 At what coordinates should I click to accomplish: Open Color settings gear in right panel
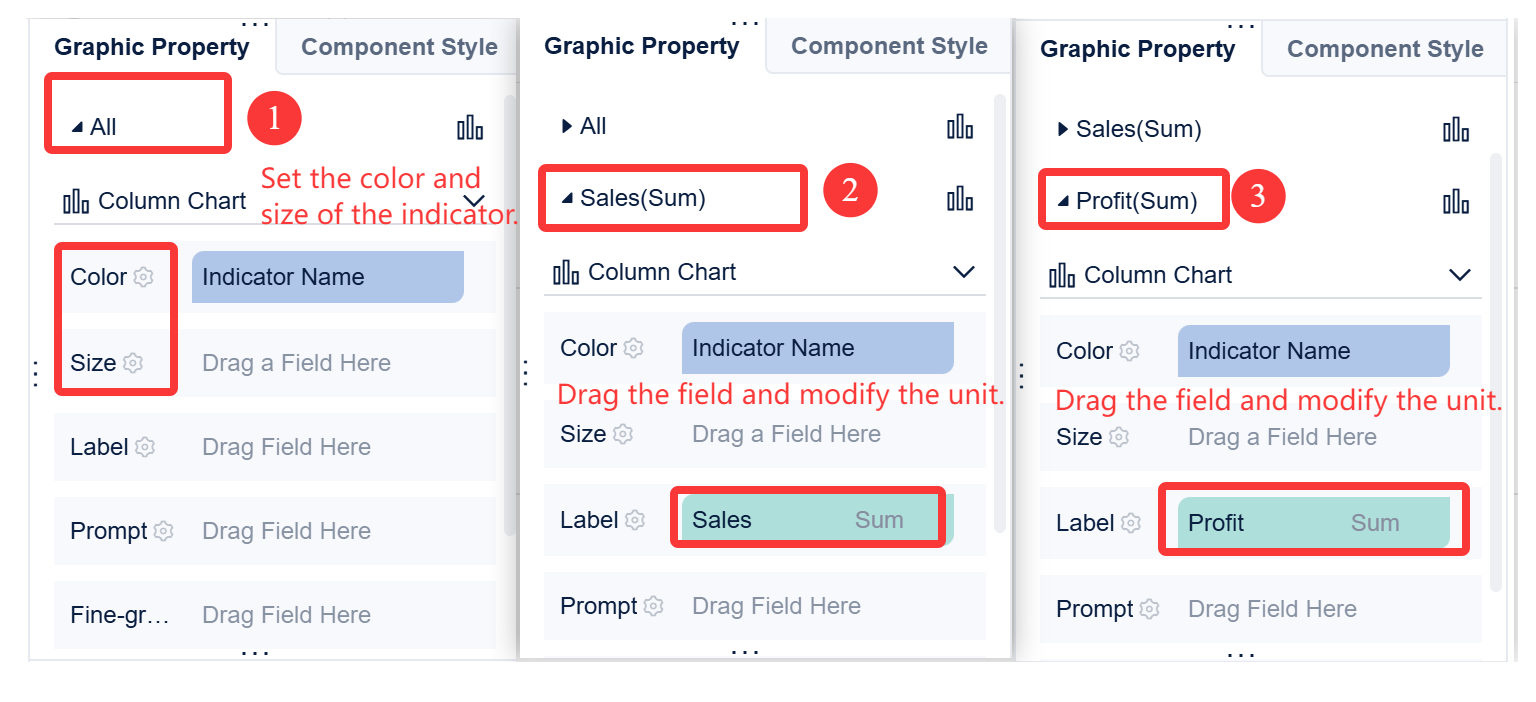click(x=1130, y=351)
